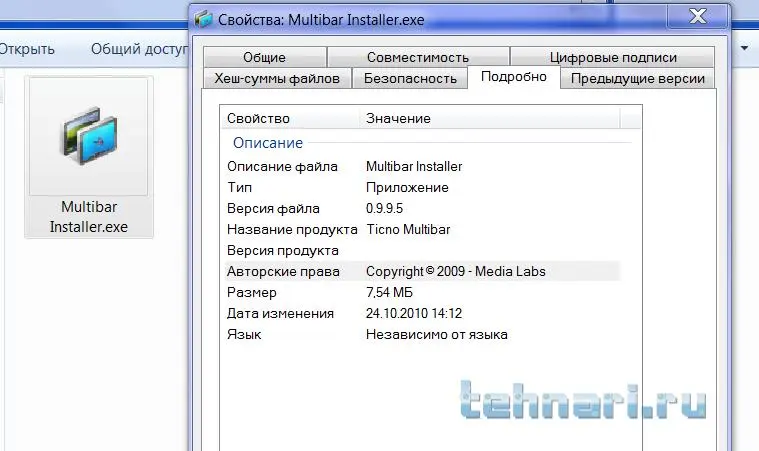Click the date value 24.10.2010 14:12
Viewport: 759px width, 451px height.
click(x=414, y=314)
